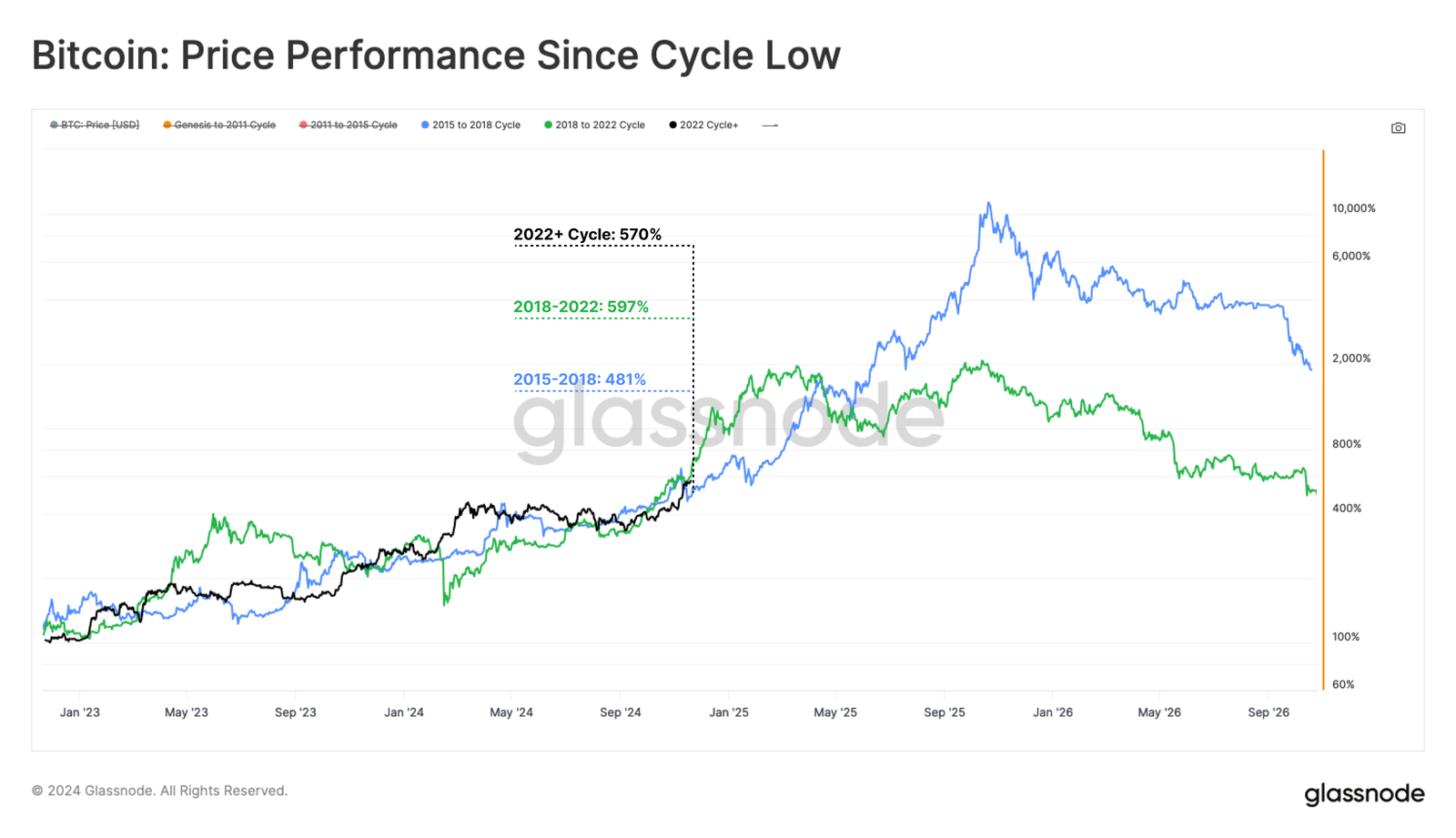Click the May '26 x-axis tick label
Image resolution: width=1456 pixels, height=838 pixels.
tap(1159, 712)
